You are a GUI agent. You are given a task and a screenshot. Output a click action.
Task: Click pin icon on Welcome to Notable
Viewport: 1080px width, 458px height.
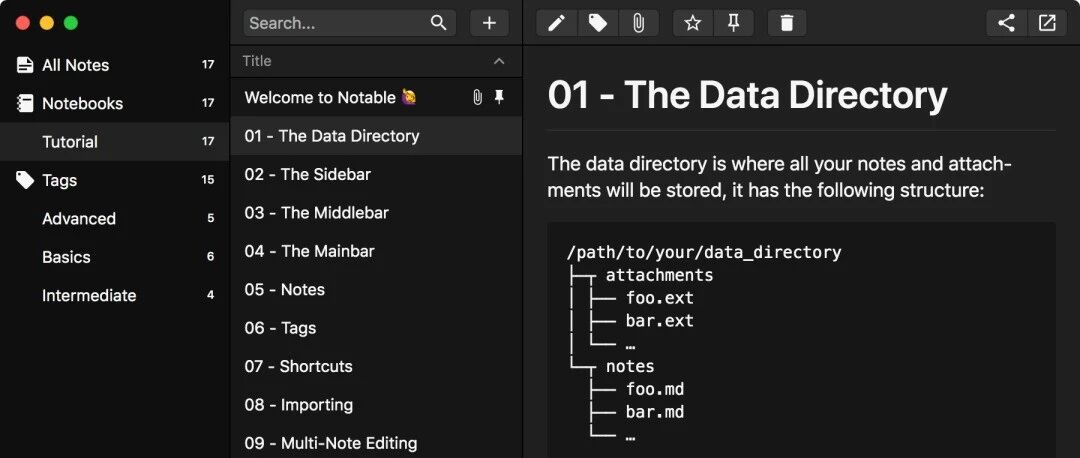click(499, 98)
